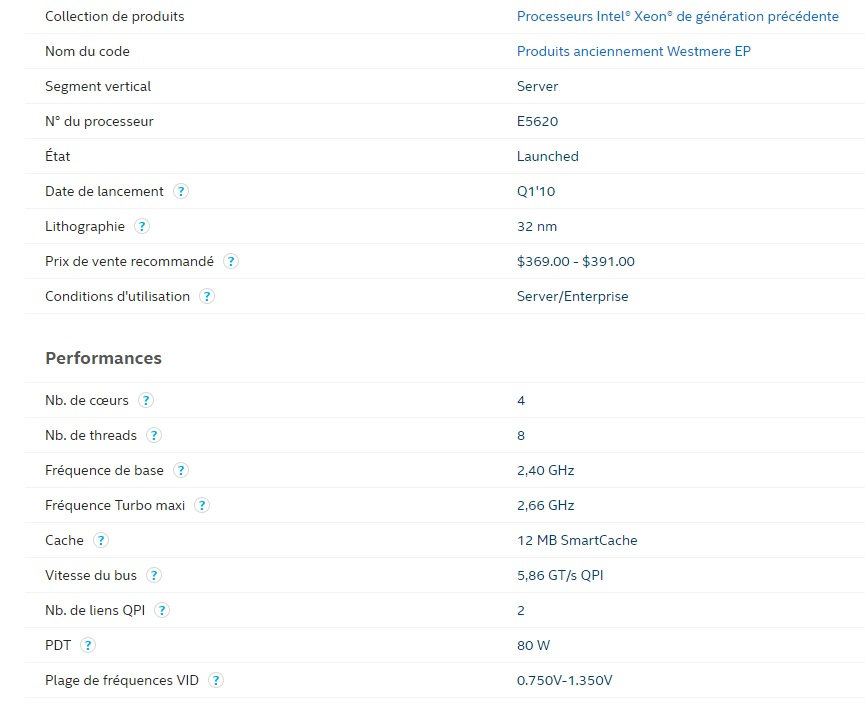Click the 12 MB SmartCache value
The width and height of the screenshot is (865, 712).
[x=576, y=540]
